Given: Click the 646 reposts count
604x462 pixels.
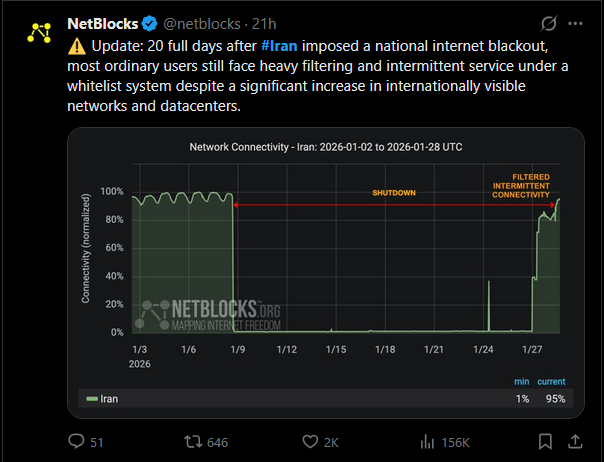Looking at the screenshot, I should 215,441.
